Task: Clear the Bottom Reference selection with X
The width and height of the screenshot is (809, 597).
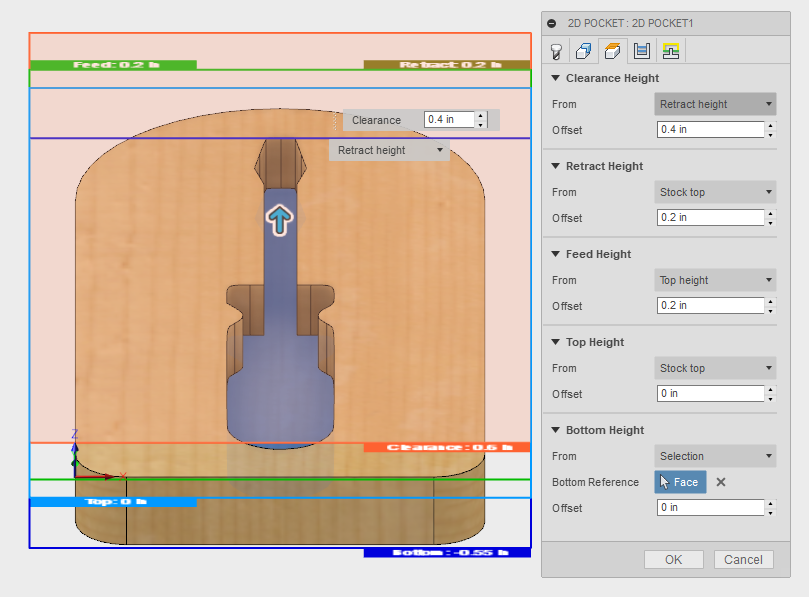Action: point(721,482)
